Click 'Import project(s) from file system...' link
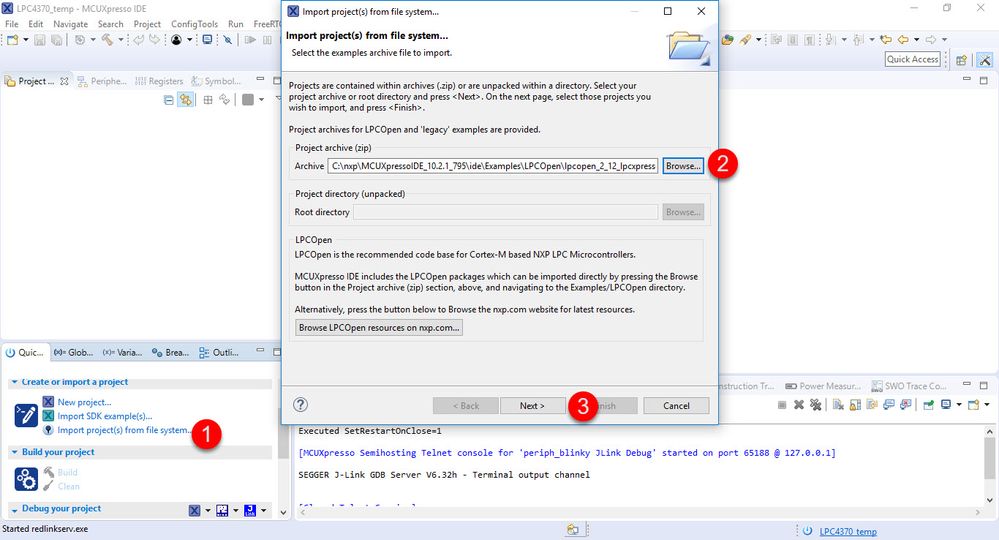This screenshot has height=540, width=999. pos(124,430)
